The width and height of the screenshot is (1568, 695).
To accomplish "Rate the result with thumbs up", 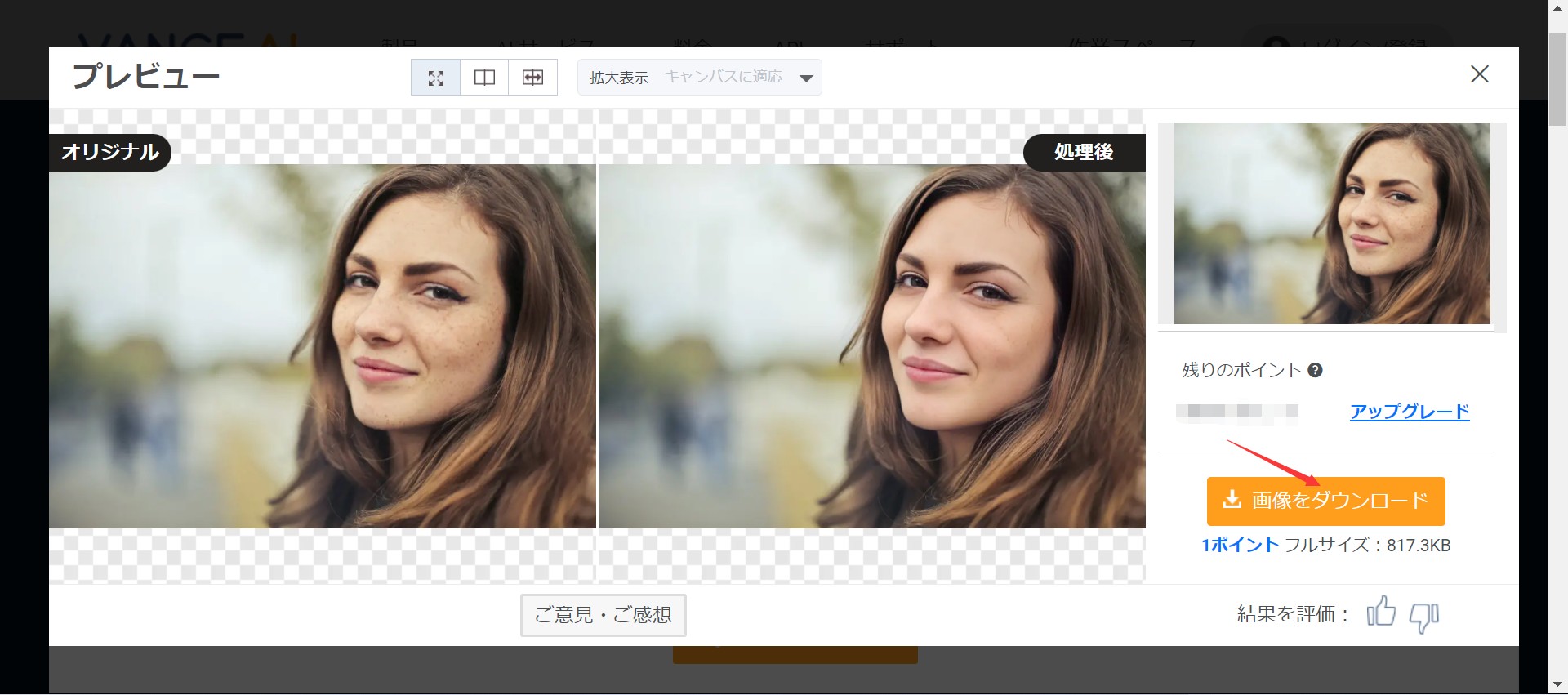I will pos(1382,612).
